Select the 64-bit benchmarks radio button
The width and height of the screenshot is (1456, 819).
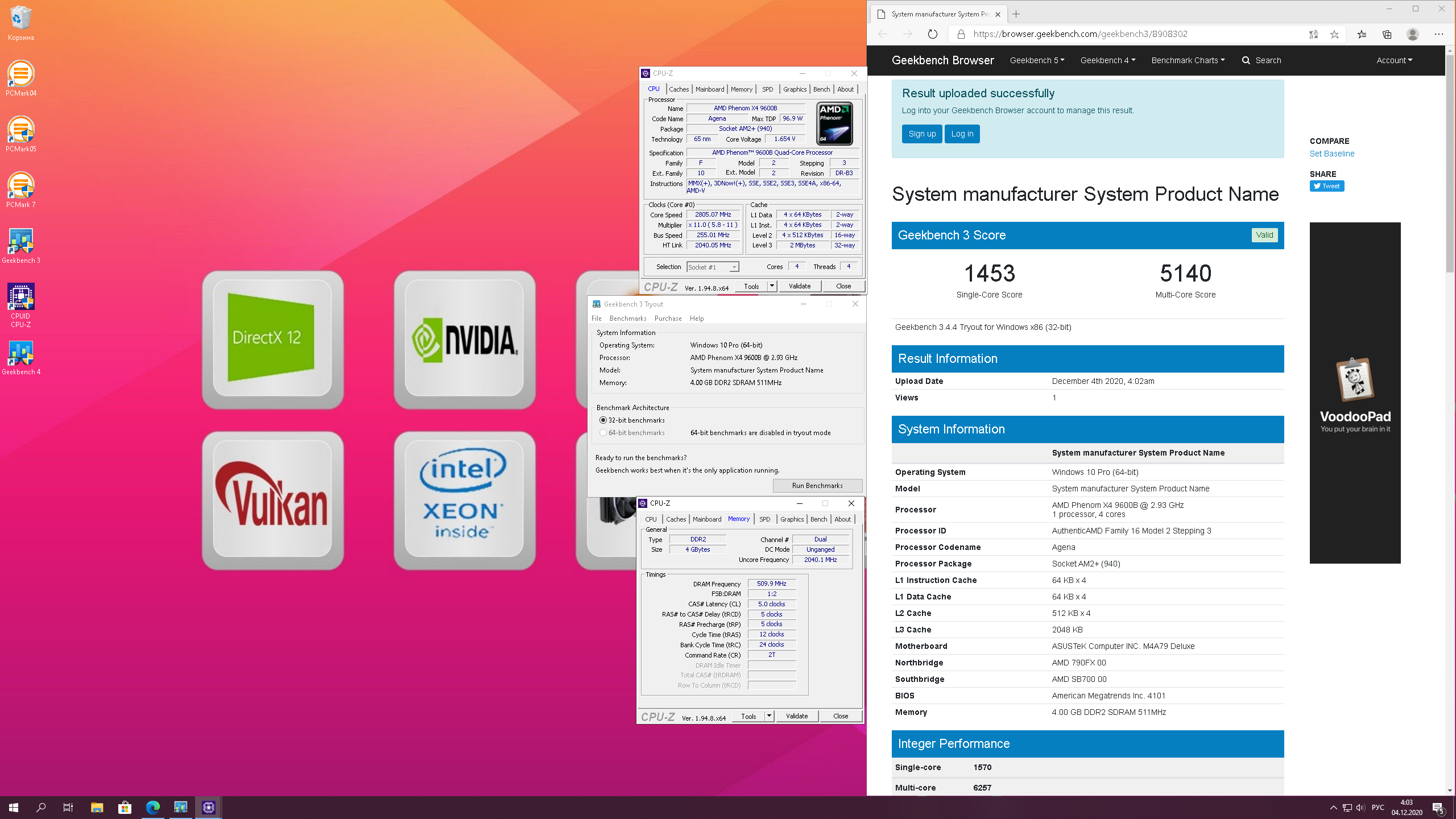pyautogui.click(x=603, y=433)
